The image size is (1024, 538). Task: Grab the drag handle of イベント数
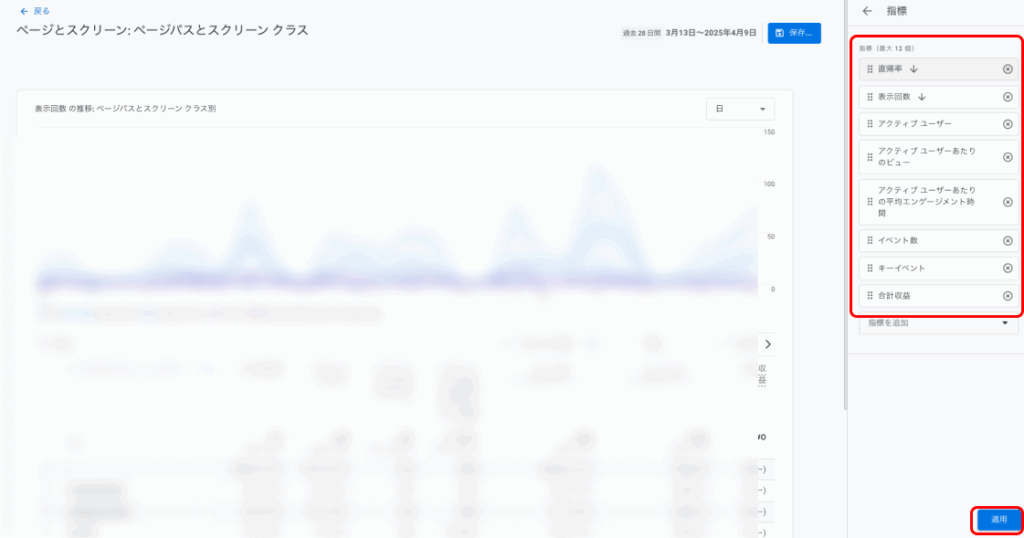[870, 241]
